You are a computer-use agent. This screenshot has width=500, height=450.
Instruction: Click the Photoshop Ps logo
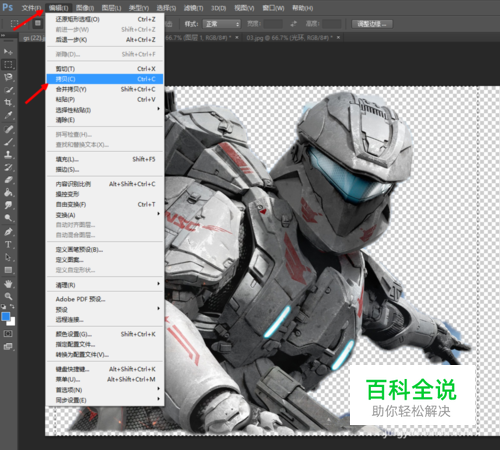[7, 7]
